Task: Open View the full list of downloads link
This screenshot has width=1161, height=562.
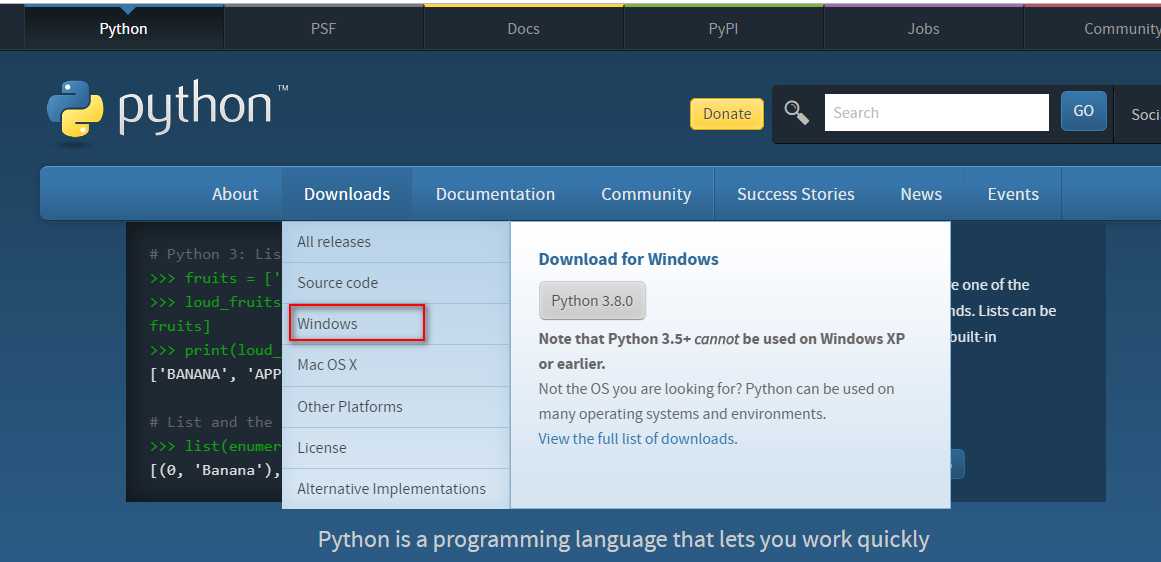Action: tap(638, 438)
